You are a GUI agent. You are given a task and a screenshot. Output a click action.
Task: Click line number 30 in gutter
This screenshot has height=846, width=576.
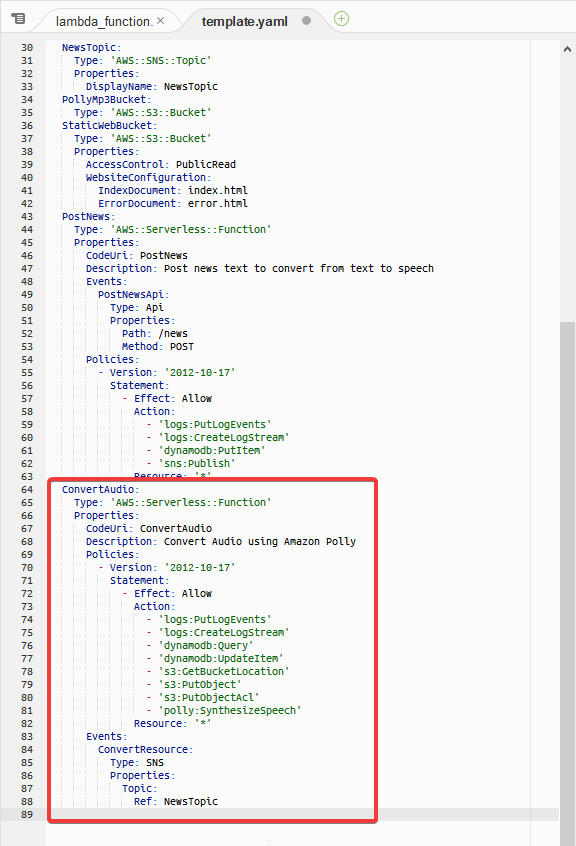tap(27, 47)
